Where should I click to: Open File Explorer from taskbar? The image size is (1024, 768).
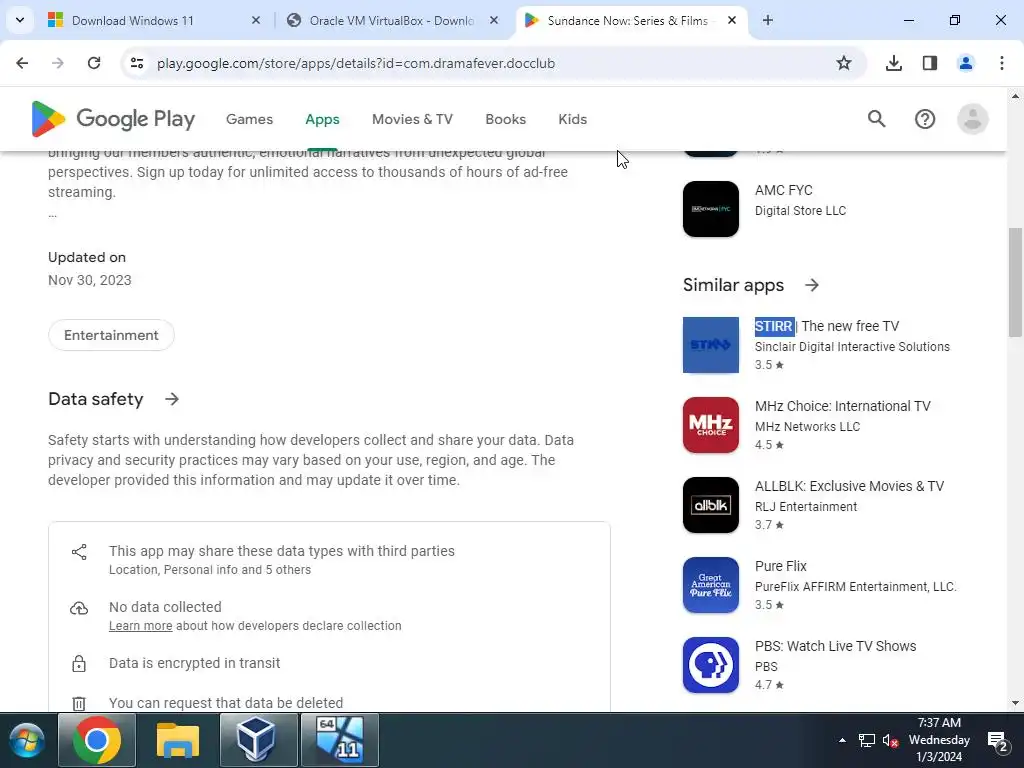coord(178,740)
